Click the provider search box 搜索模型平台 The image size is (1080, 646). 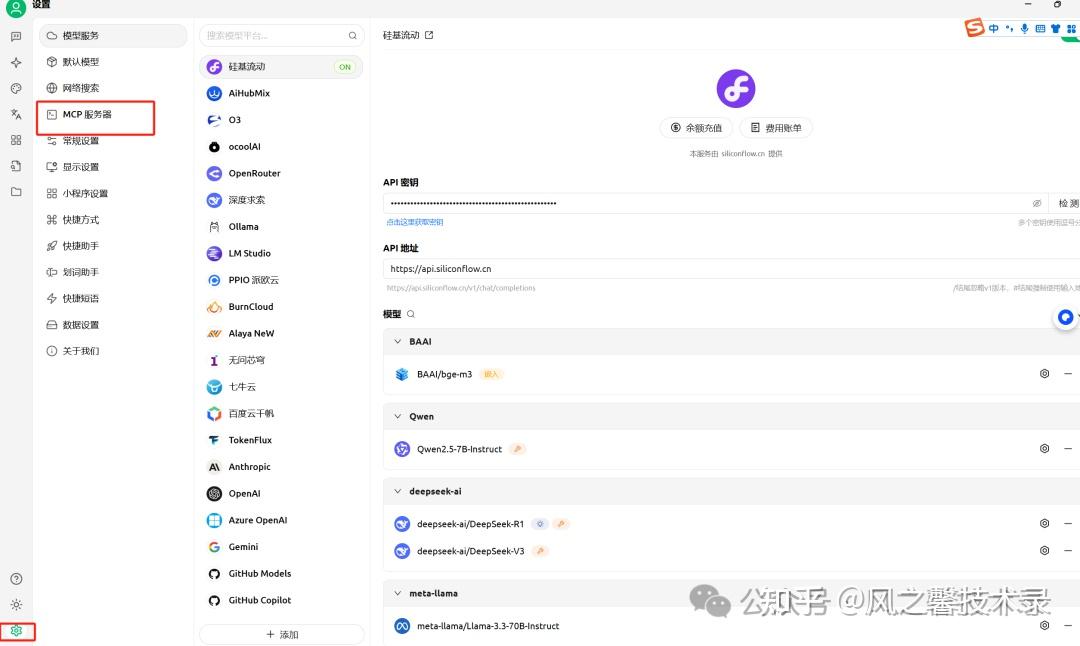(x=281, y=36)
